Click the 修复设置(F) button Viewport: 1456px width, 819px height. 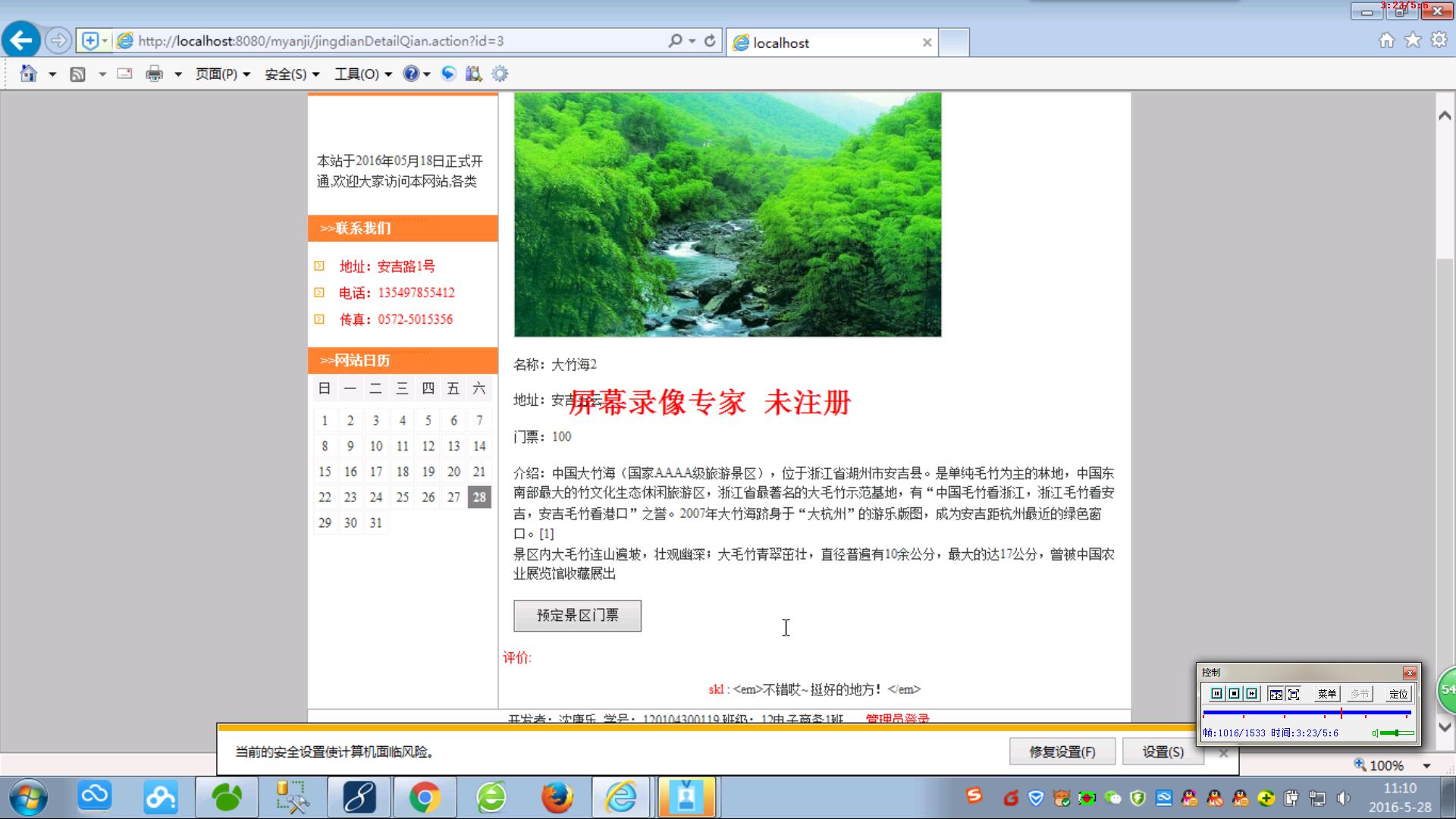pyautogui.click(x=1062, y=752)
